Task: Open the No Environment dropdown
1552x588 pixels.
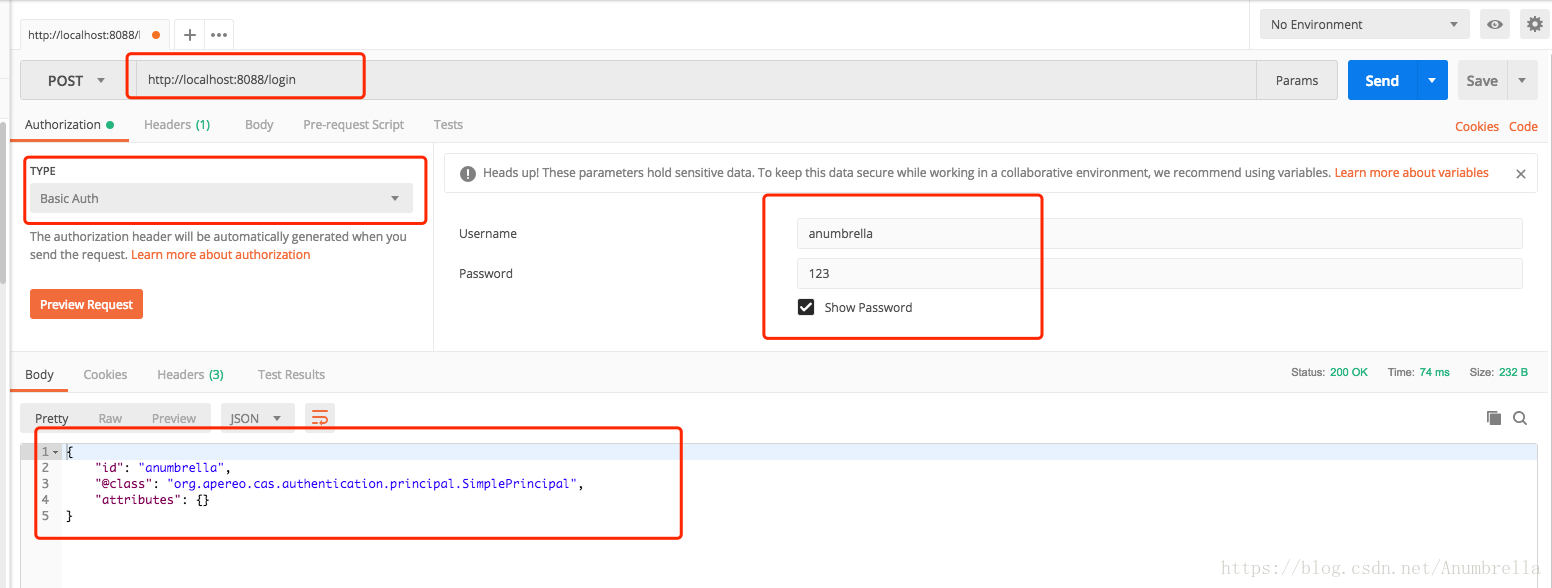Action: coord(1364,25)
